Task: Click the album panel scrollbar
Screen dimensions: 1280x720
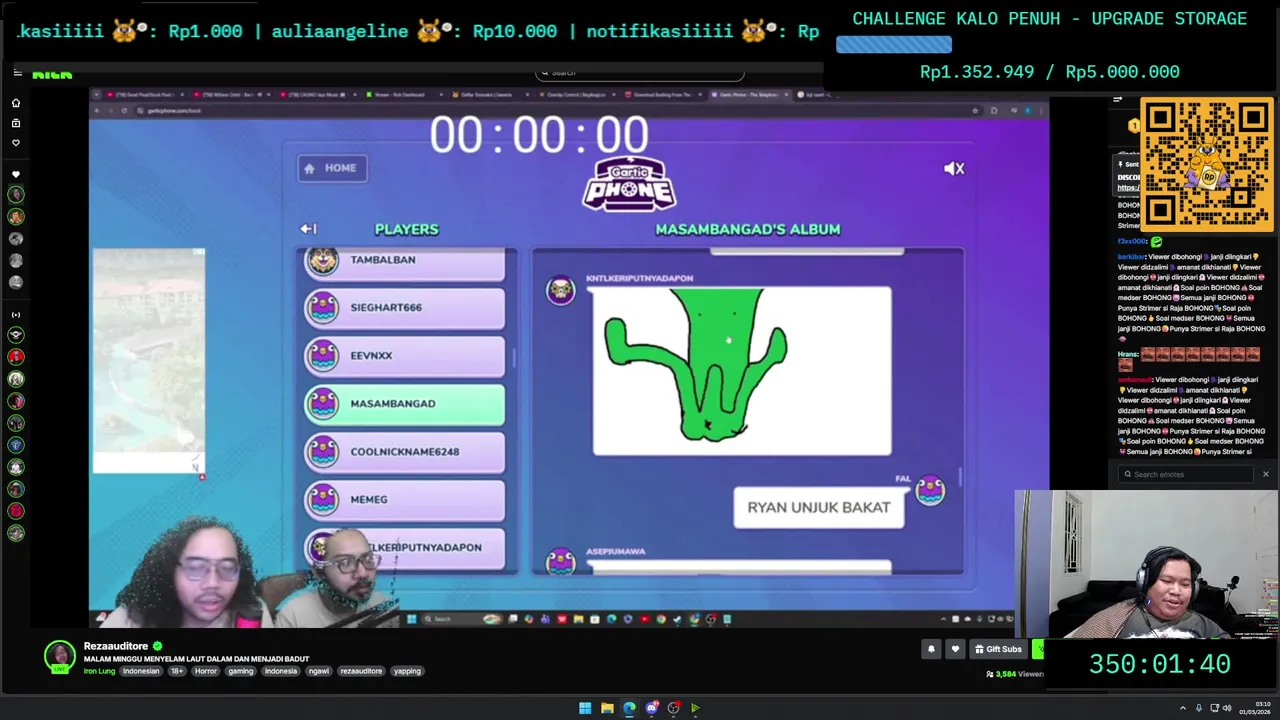Action: point(960,478)
